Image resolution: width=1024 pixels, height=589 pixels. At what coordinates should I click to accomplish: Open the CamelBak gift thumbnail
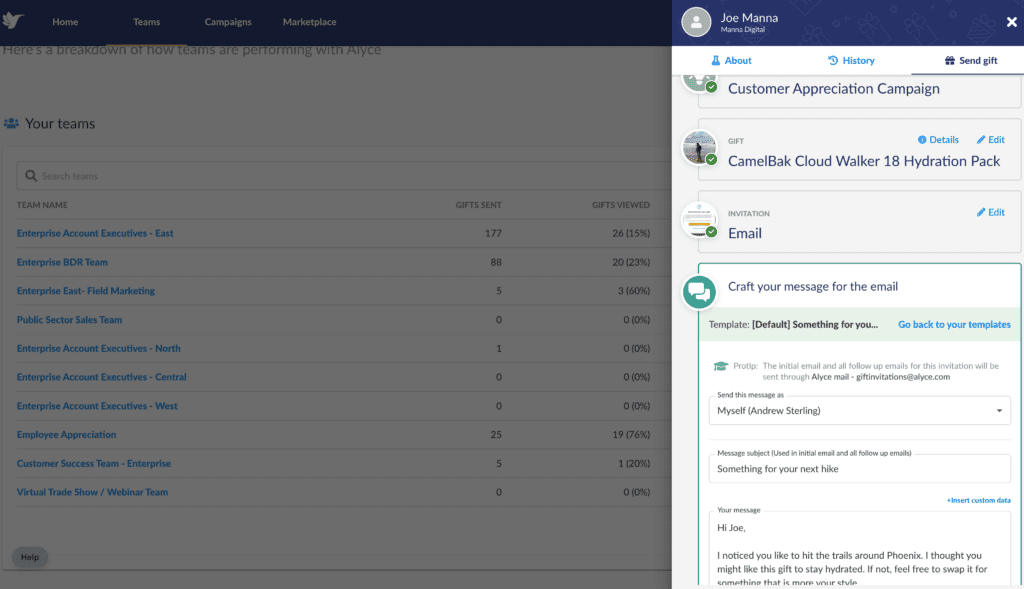click(x=699, y=148)
